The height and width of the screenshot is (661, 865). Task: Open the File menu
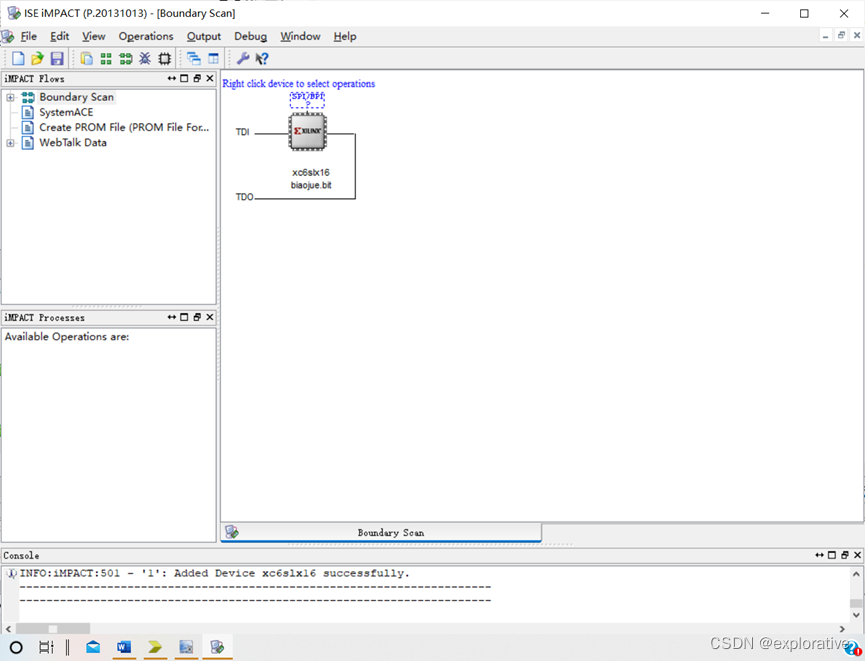tap(29, 36)
